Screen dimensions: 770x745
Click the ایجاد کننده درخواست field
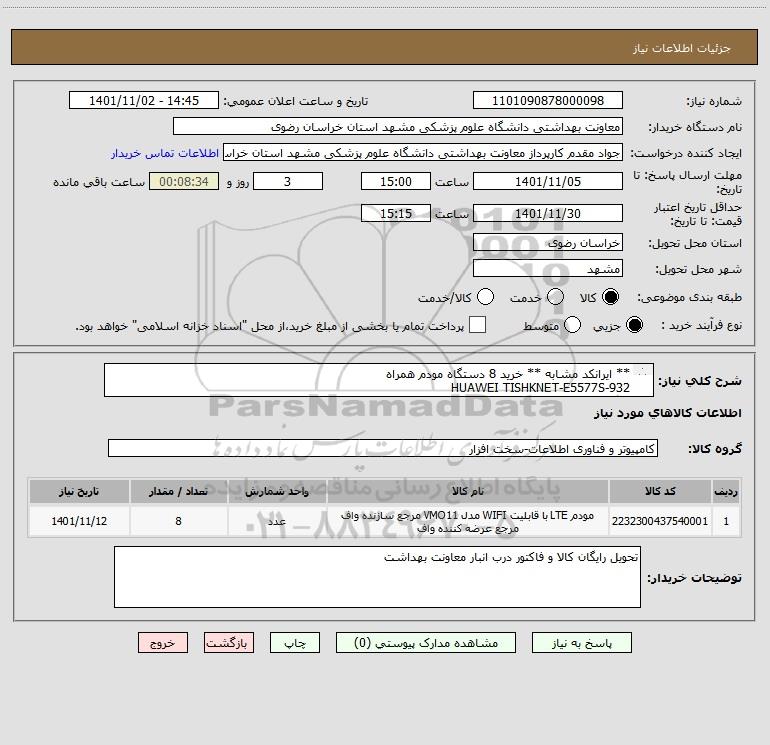coord(423,153)
